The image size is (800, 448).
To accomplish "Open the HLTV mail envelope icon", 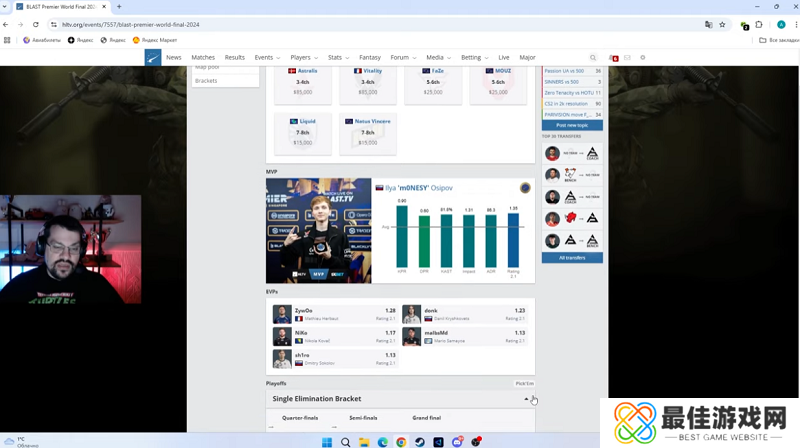I will pyautogui.click(x=627, y=58).
